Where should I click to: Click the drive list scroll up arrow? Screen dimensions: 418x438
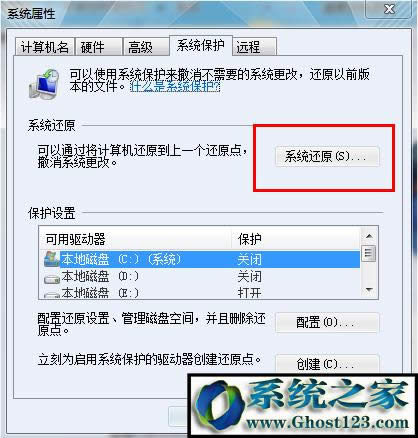(369, 236)
